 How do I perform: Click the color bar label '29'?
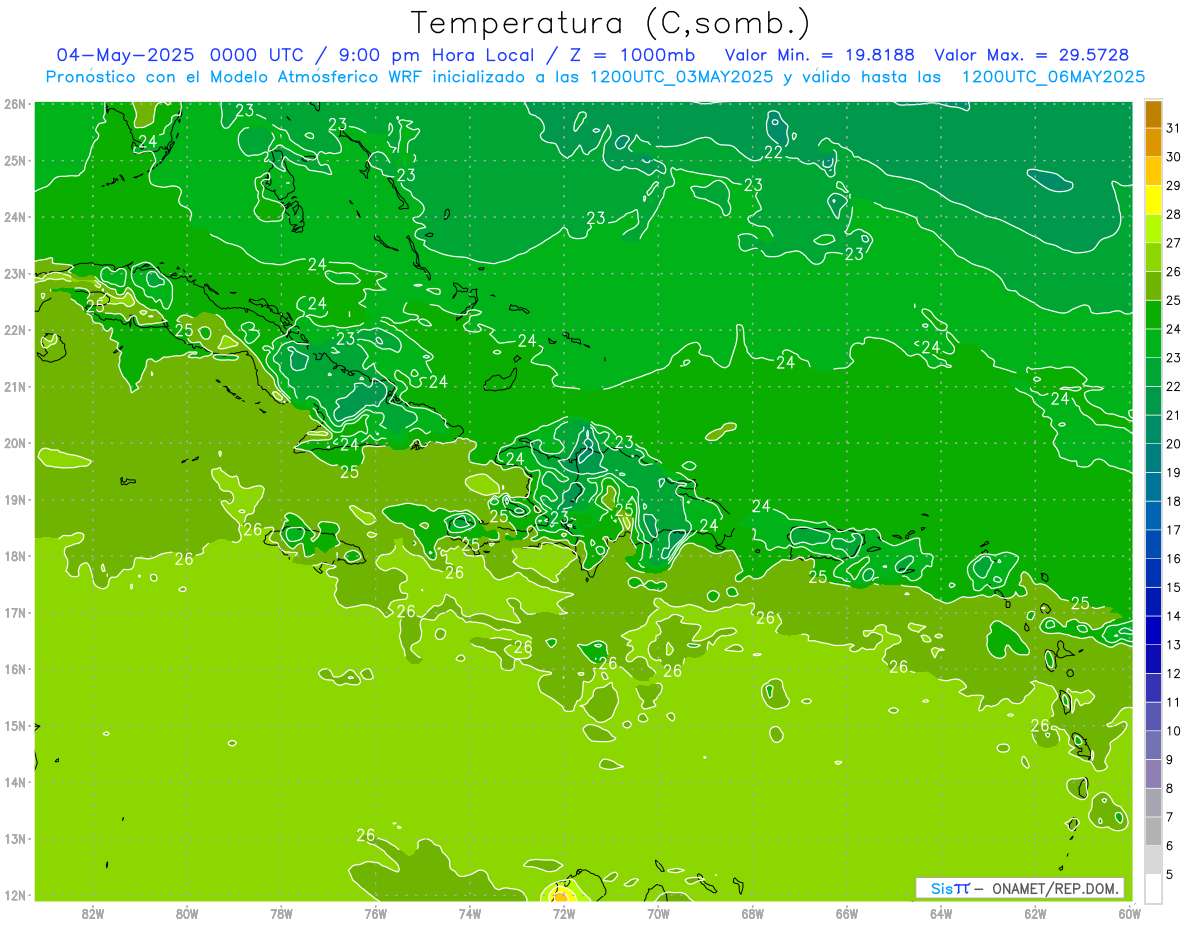[x=1174, y=186]
